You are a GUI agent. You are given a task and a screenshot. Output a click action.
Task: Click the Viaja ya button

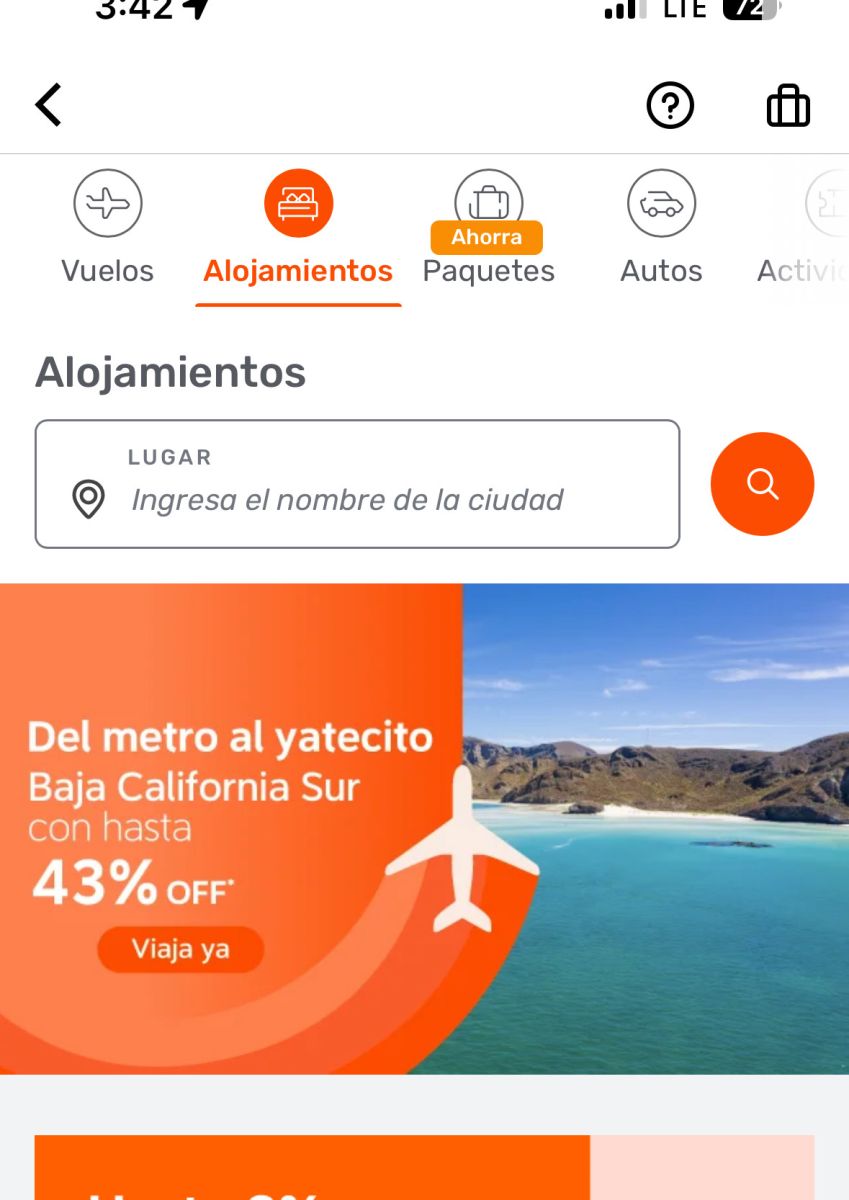pyautogui.click(x=180, y=949)
